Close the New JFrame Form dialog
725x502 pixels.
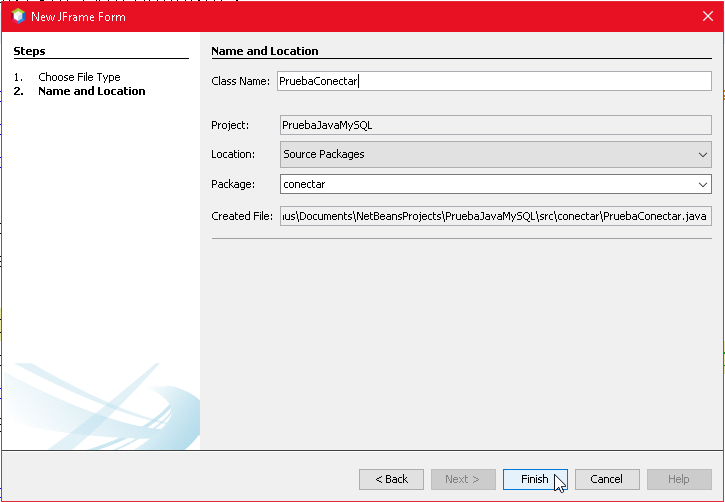pyautogui.click(x=707, y=16)
